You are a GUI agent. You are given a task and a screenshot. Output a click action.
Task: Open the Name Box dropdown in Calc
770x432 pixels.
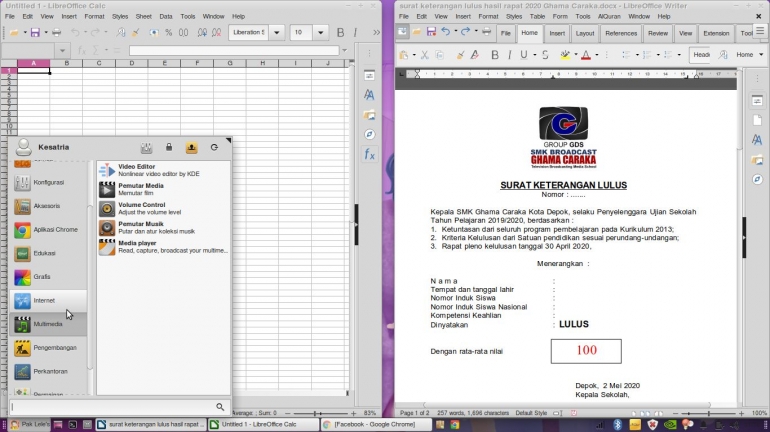[x=62, y=50]
